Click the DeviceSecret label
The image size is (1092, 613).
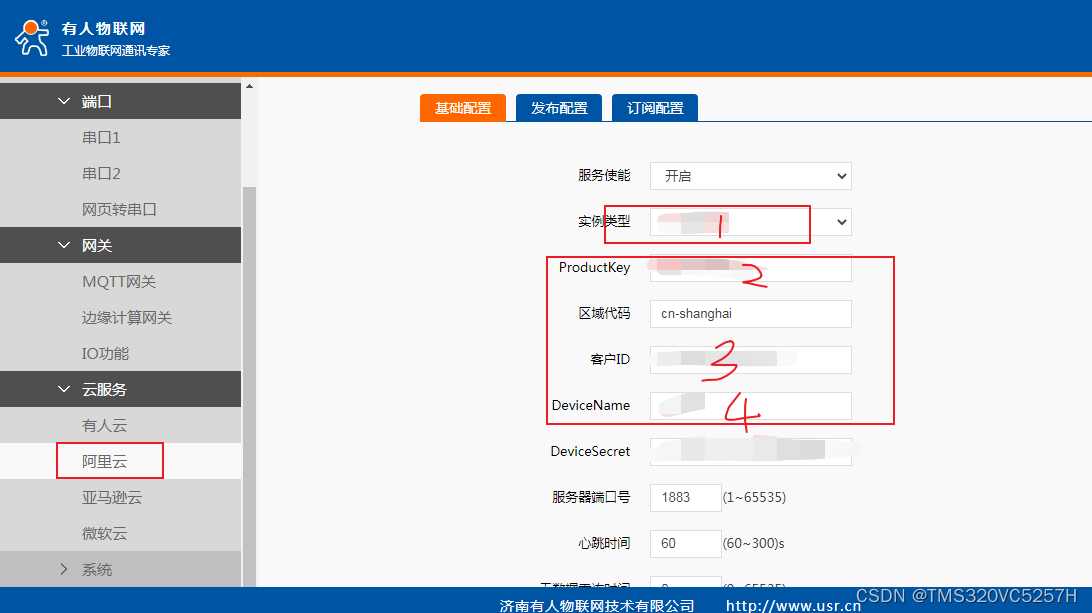(590, 451)
